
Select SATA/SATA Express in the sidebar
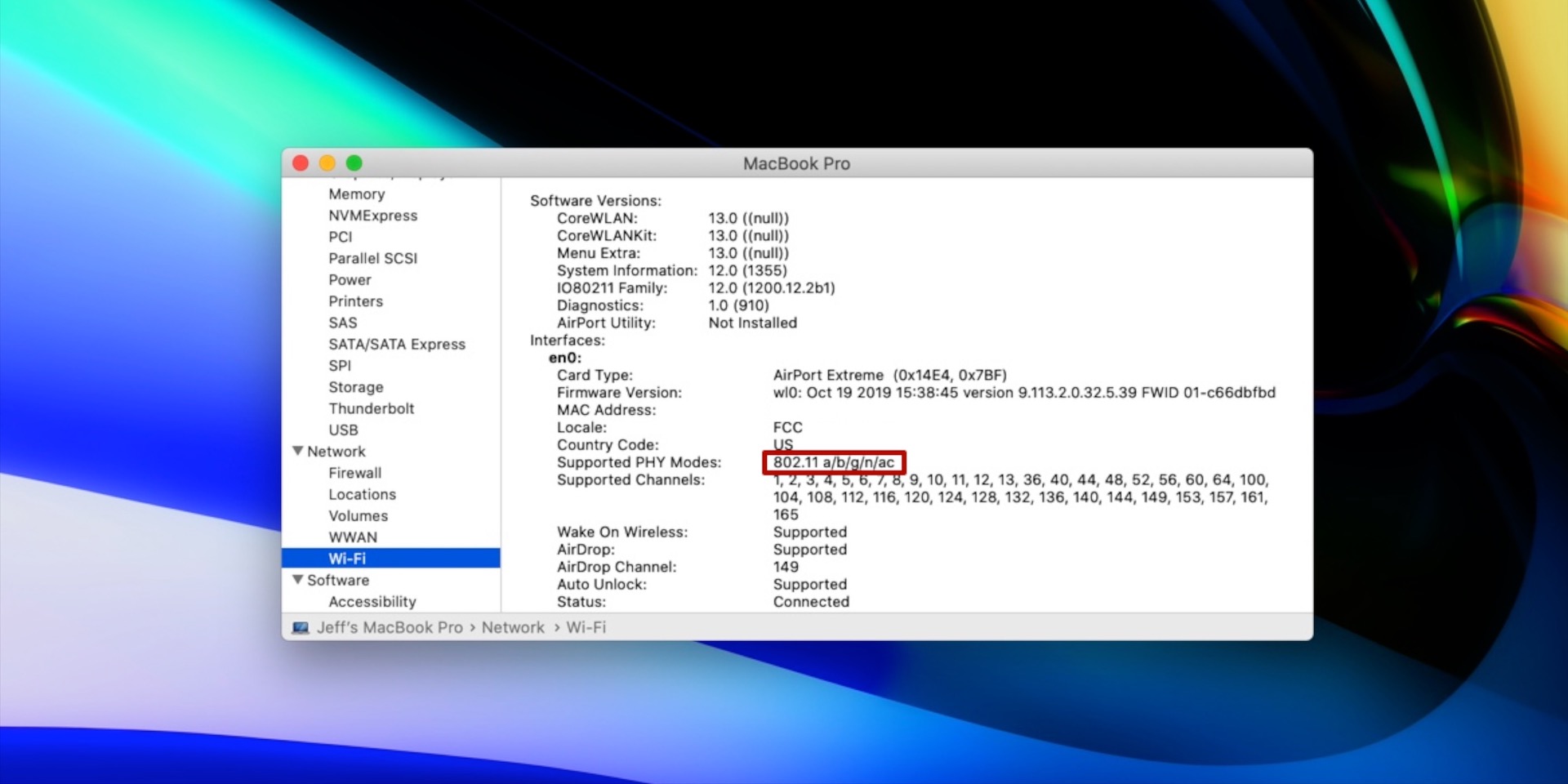click(397, 344)
